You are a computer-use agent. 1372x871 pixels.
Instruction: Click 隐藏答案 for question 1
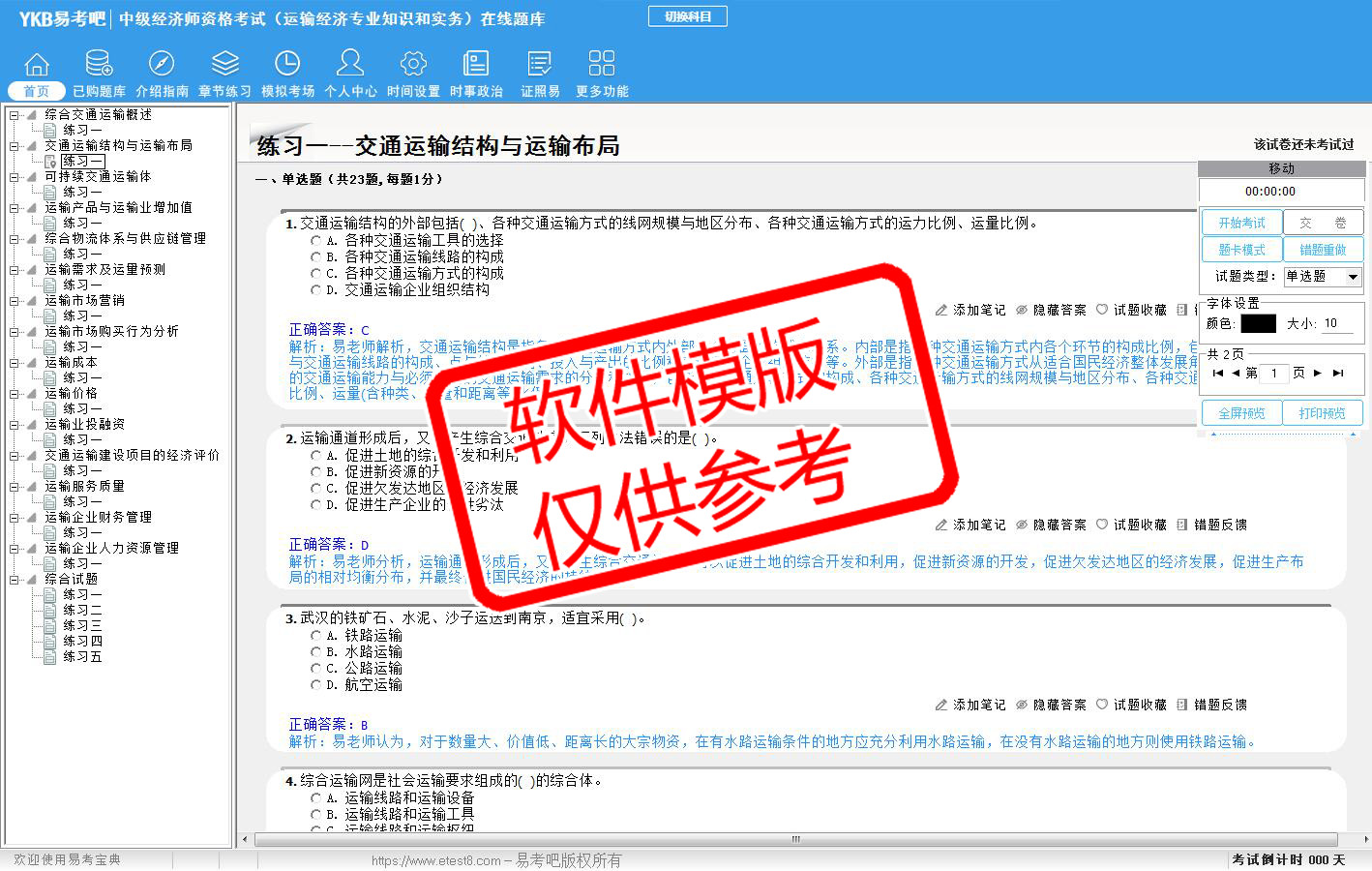click(x=1051, y=310)
